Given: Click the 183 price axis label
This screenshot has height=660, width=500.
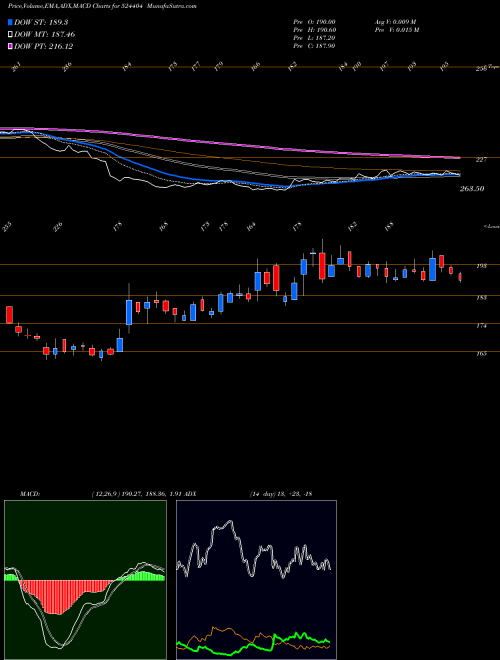Looking at the screenshot, I should (481, 298).
